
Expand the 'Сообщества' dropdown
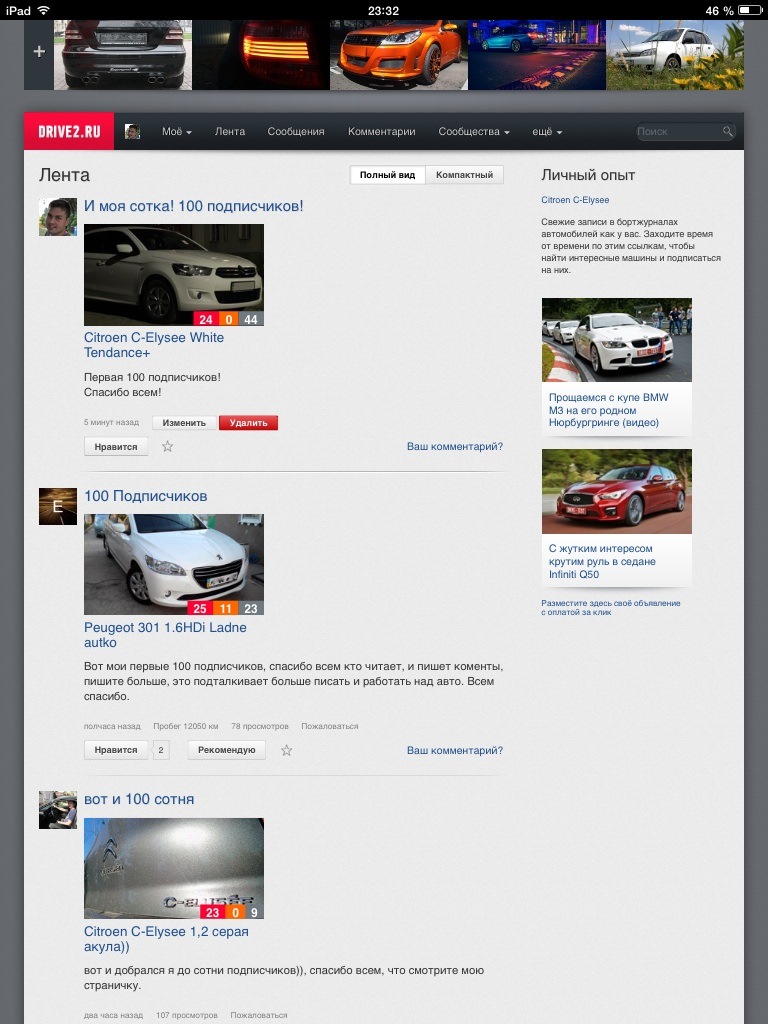click(x=473, y=131)
